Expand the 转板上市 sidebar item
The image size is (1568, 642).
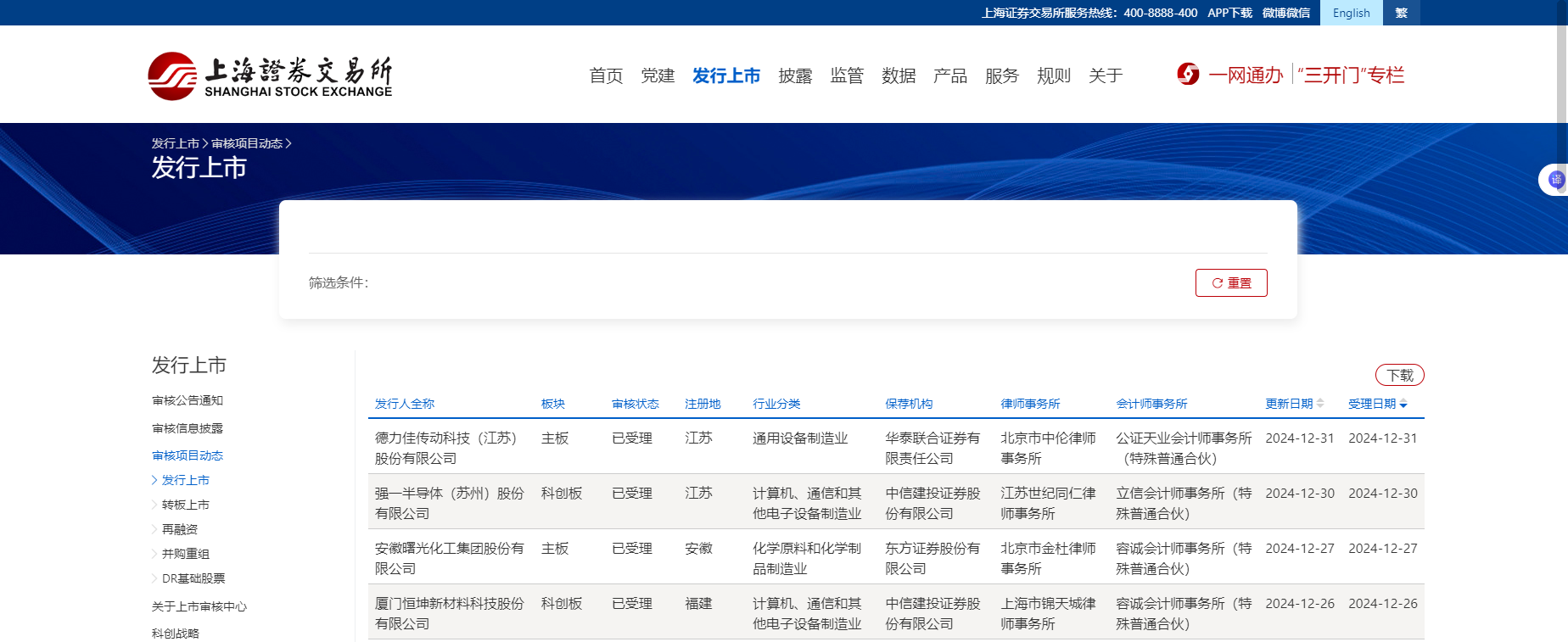tap(185, 505)
